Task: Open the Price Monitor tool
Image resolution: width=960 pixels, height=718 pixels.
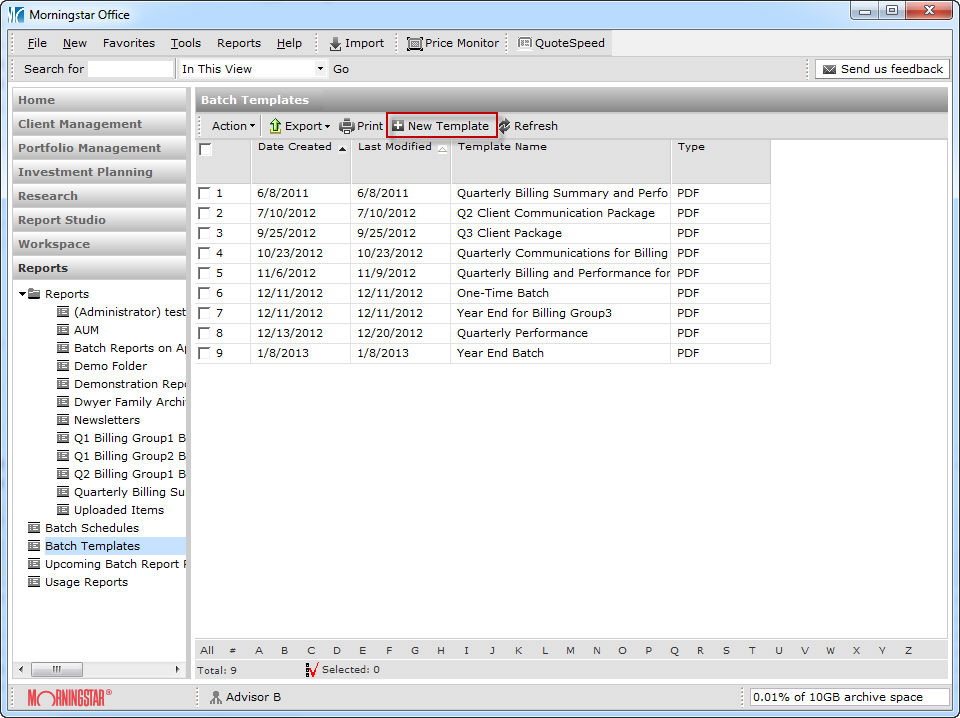Action: pos(415,44)
